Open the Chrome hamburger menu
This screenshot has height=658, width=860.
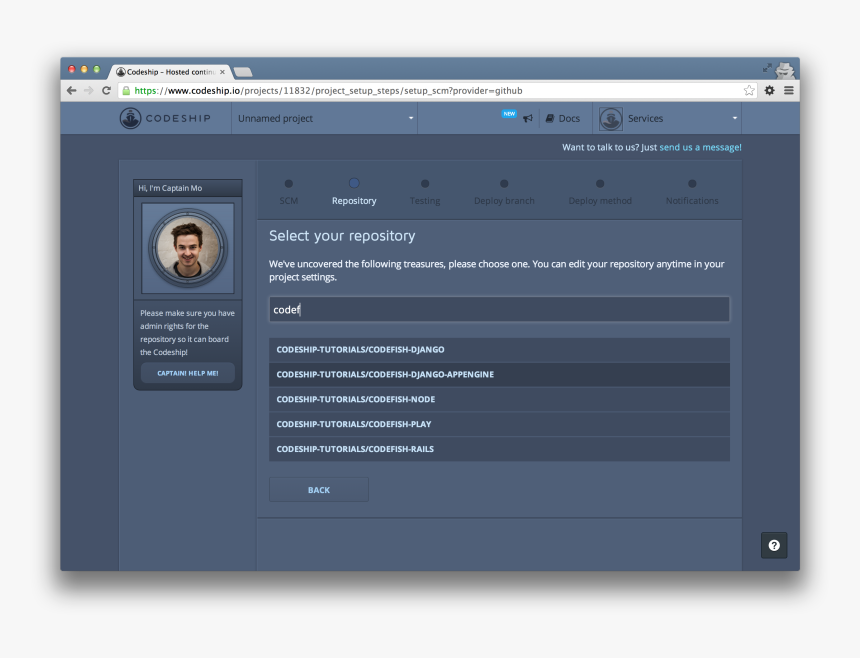tap(789, 90)
